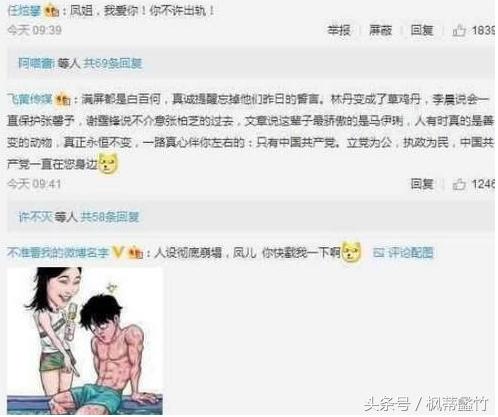Click the member badge beside 飞鸾传媒
This screenshot has height=417, width=498.
[x=63, y=99]
